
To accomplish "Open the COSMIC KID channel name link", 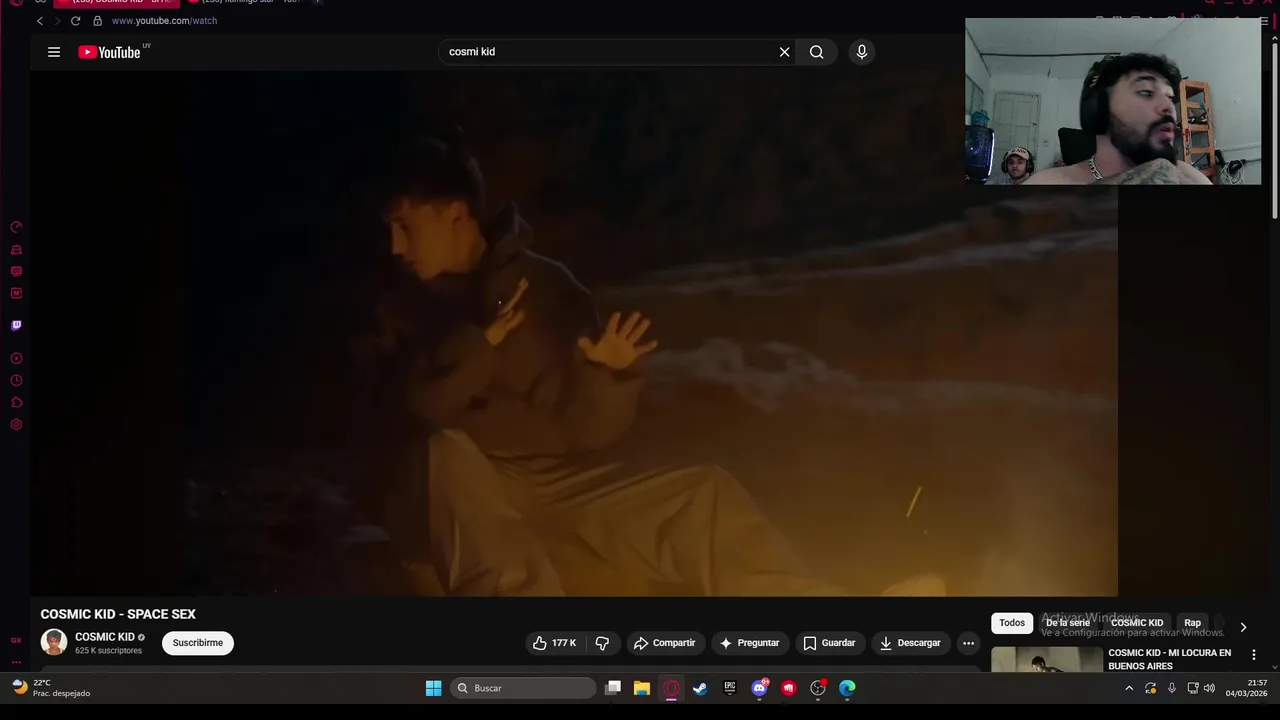I will click(x=104, y=637).
